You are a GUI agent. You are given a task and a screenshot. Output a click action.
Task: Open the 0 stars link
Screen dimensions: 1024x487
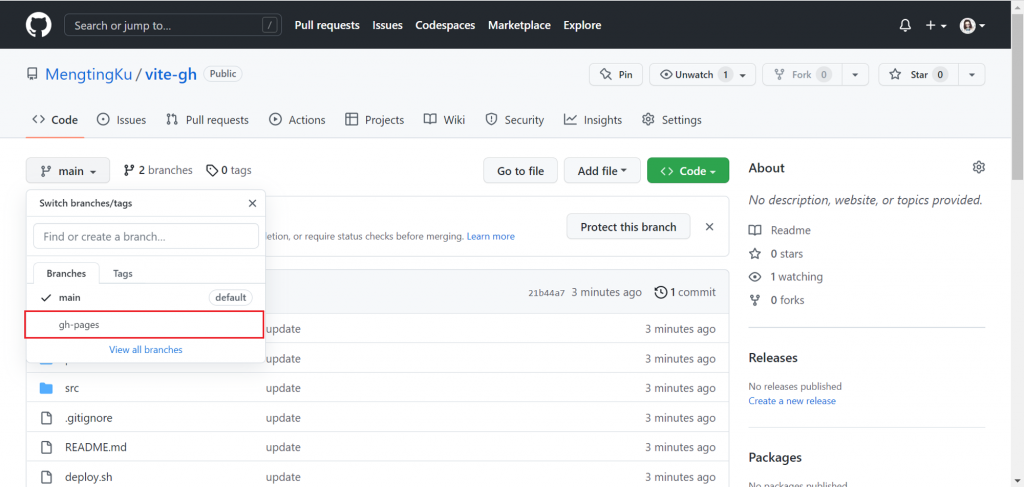tap(776, 254)
